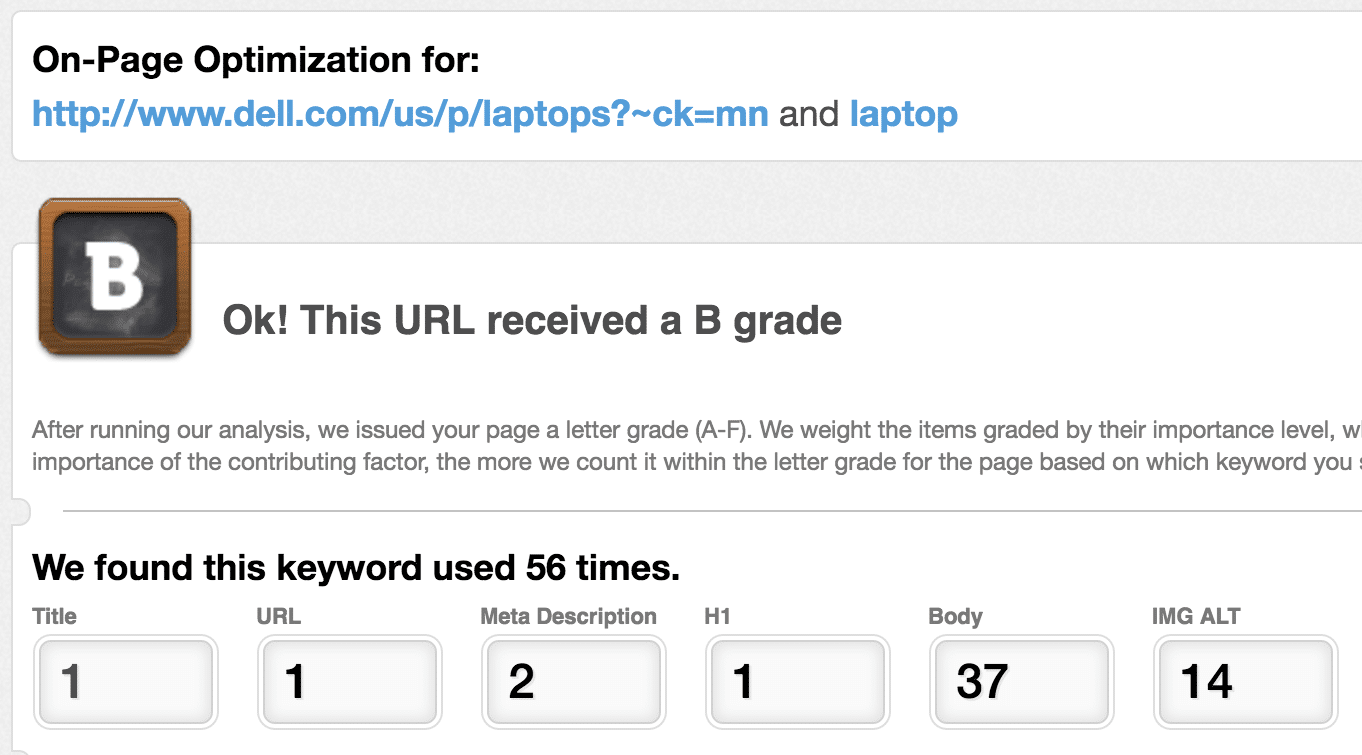Switch to the keyword usage section
Screen dimensions: 1362x755
tap(355, 567)
